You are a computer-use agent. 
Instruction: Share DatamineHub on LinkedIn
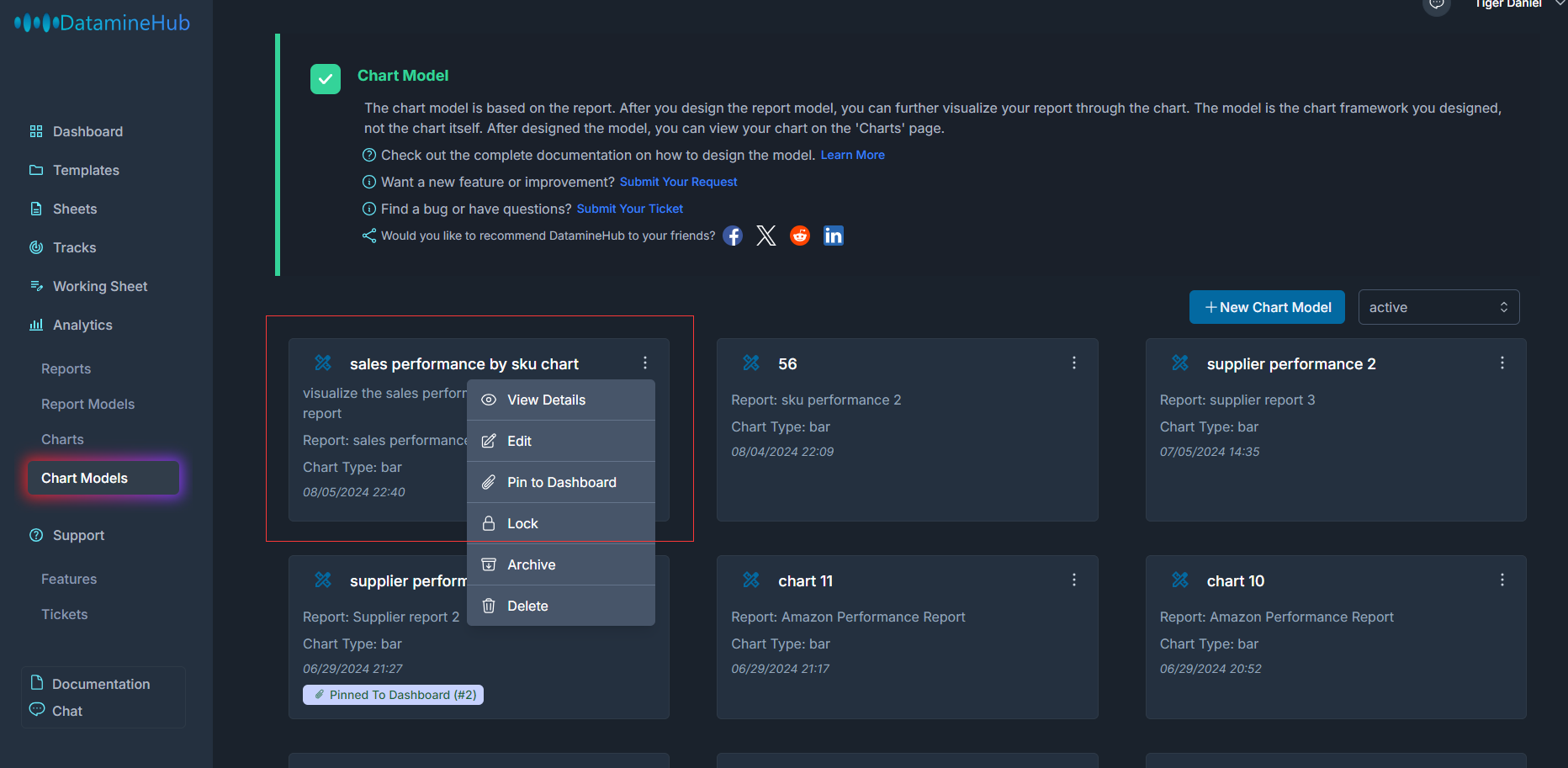(x=834, y=236)
